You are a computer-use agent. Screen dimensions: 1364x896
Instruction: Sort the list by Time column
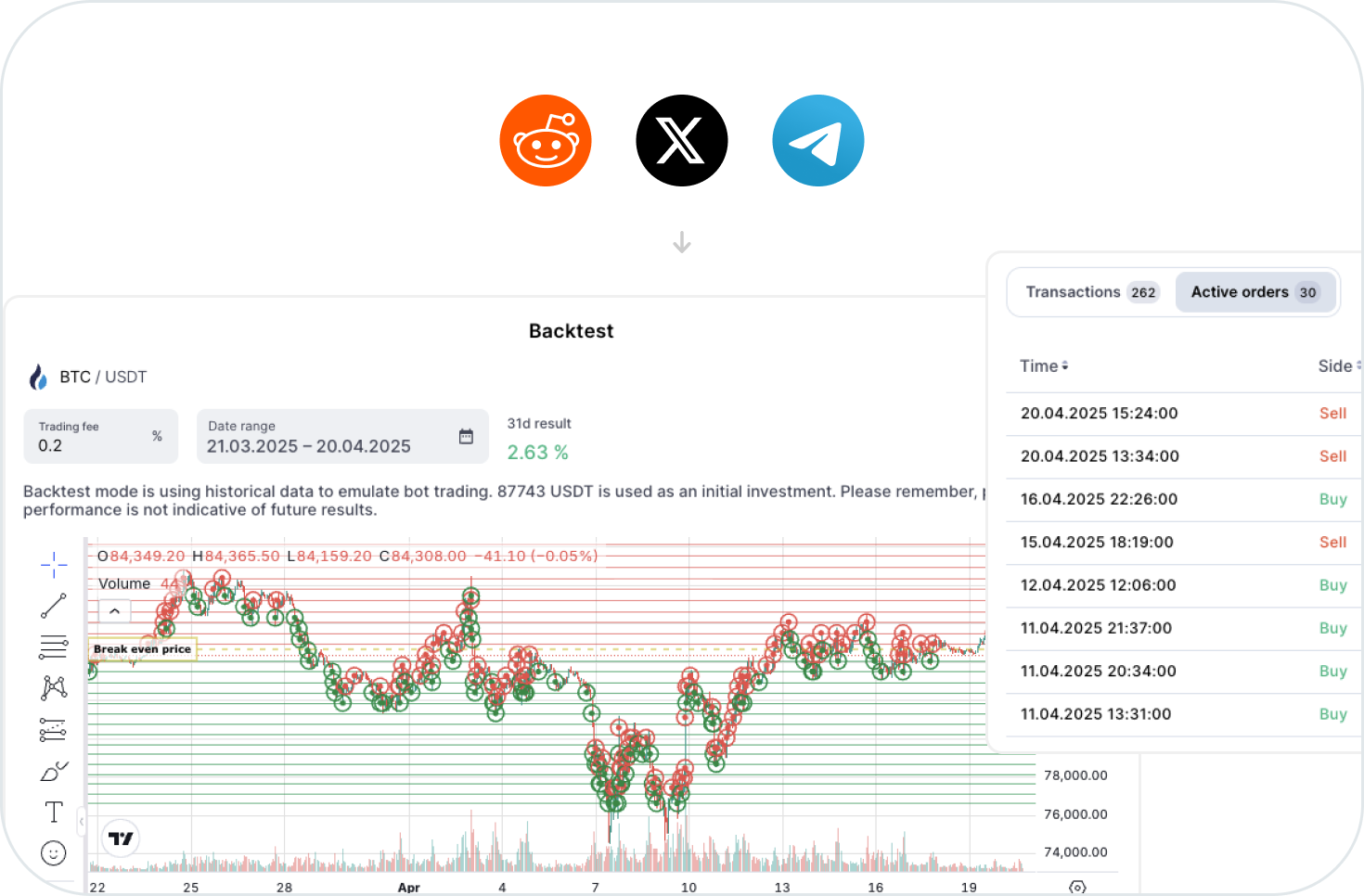point(1044,366)
